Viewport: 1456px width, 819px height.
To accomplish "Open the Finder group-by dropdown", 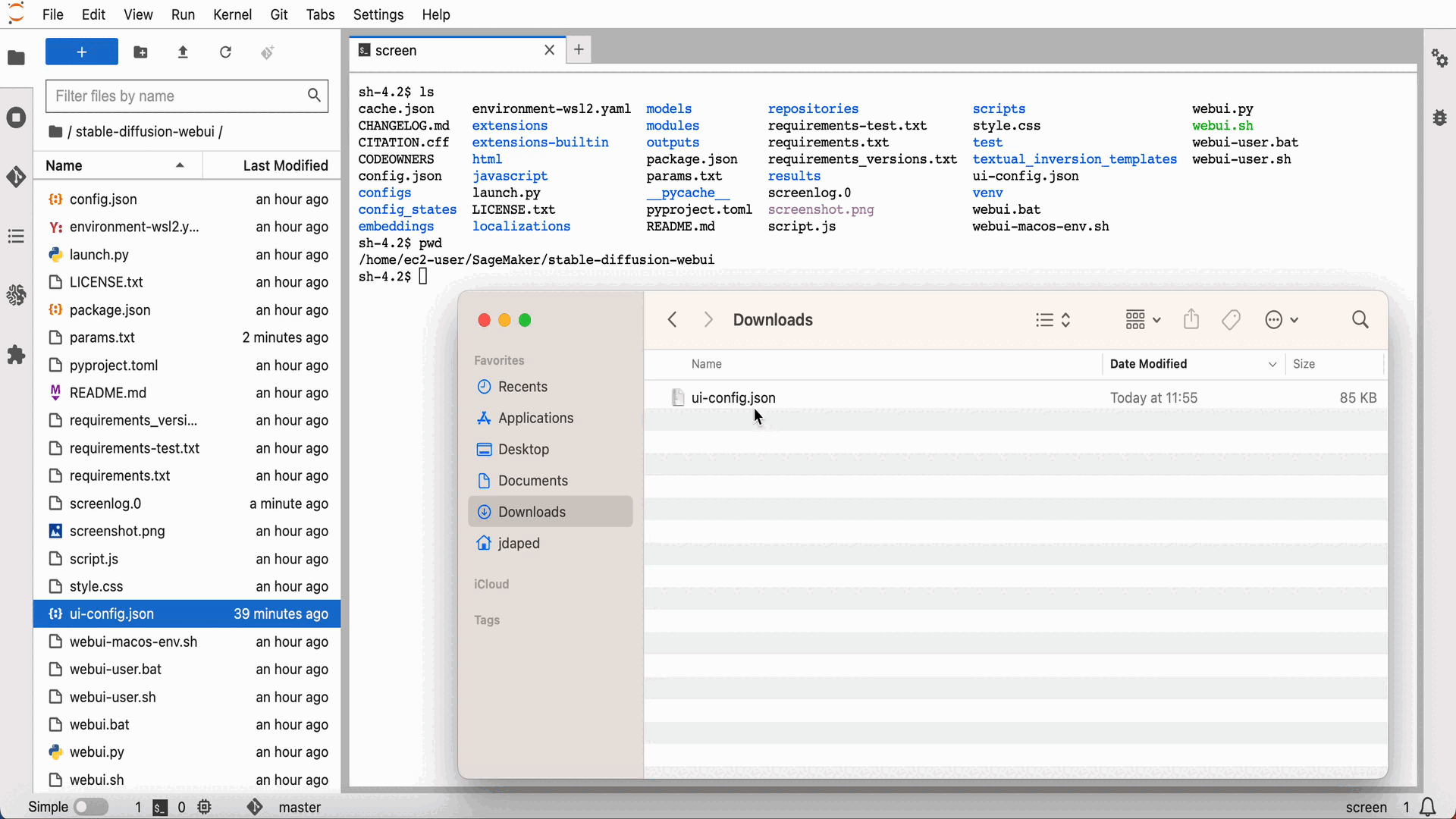I will tap(1143, 319).
